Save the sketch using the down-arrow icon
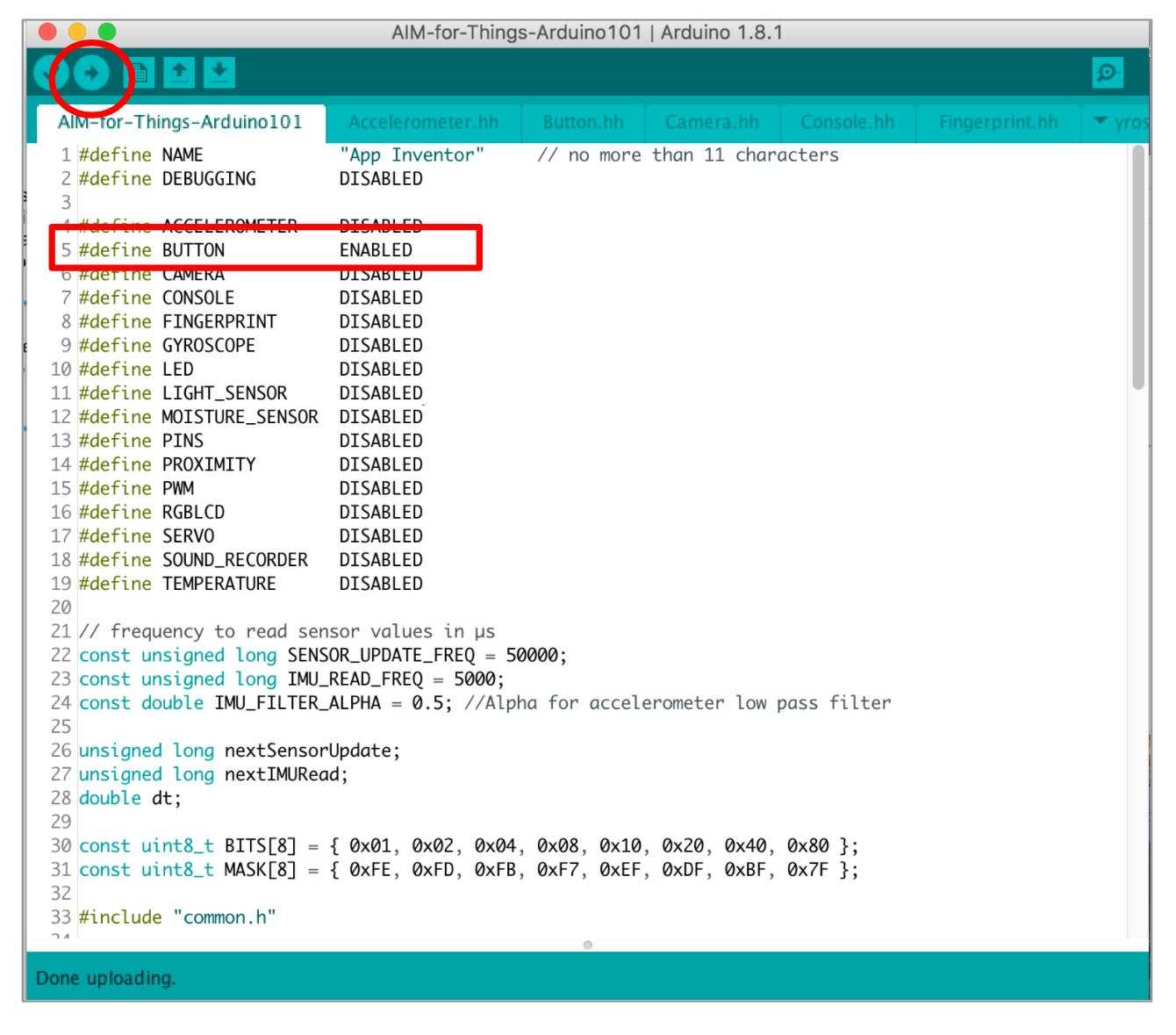 click(x=219, y=73)
